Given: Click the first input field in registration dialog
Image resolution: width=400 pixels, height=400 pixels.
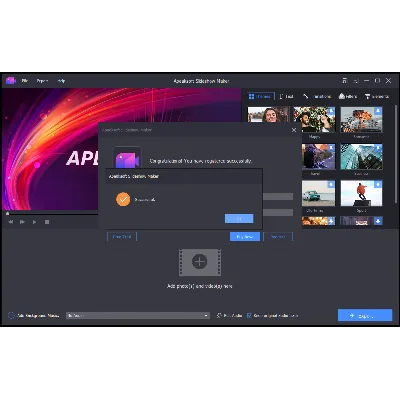Looking at the screenshot, I should (278, 197).
